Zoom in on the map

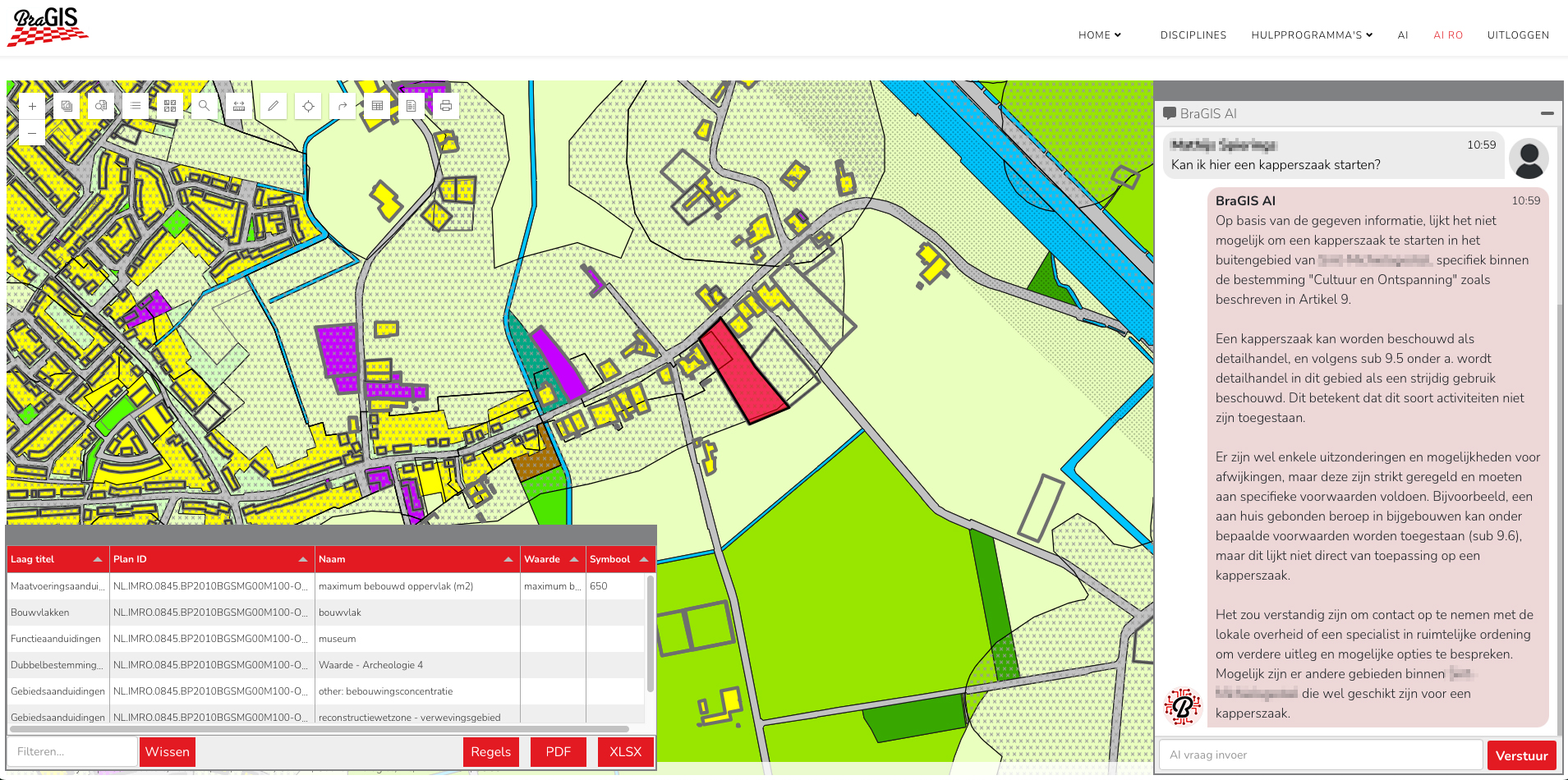coord(32,106)
